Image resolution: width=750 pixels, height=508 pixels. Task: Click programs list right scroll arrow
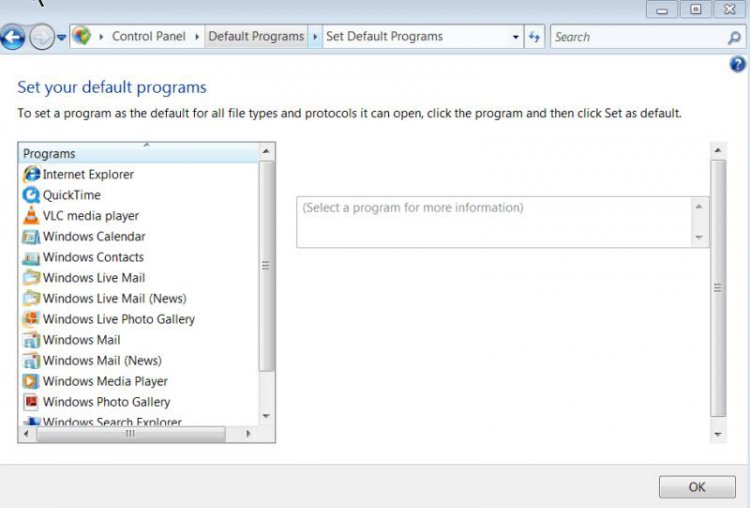click(248, 434)
